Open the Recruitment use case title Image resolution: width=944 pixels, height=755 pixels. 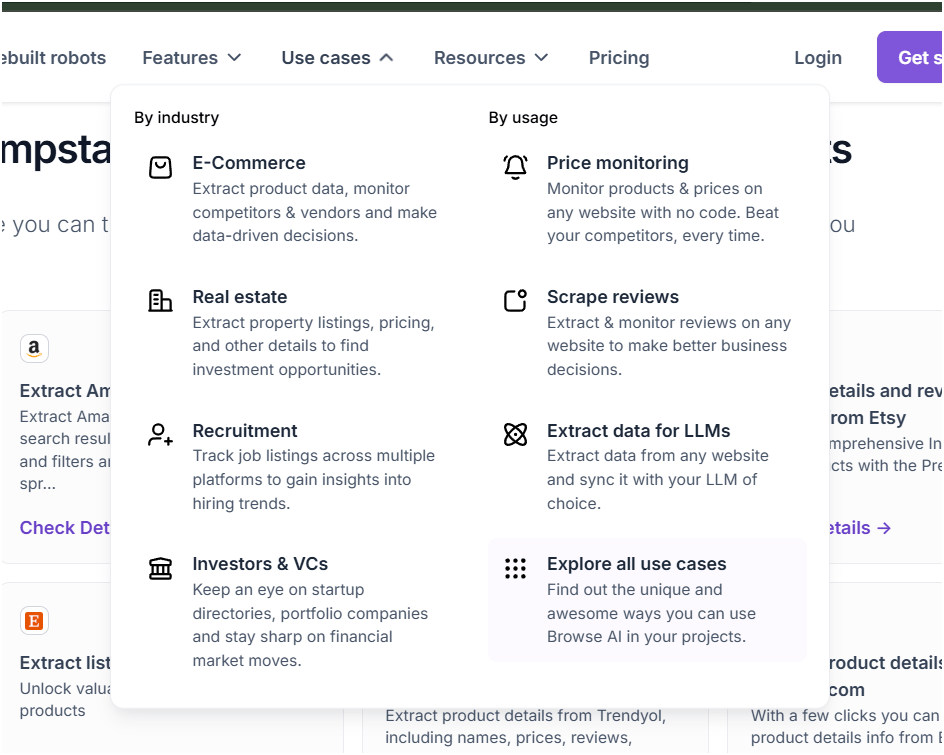(x=245, y=431)
